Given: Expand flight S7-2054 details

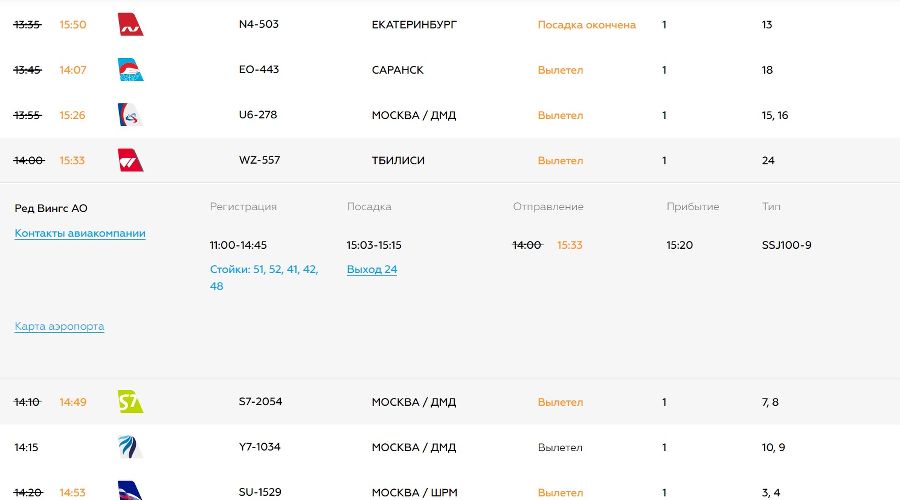Looking at the screenshot, I should point(260,402).
